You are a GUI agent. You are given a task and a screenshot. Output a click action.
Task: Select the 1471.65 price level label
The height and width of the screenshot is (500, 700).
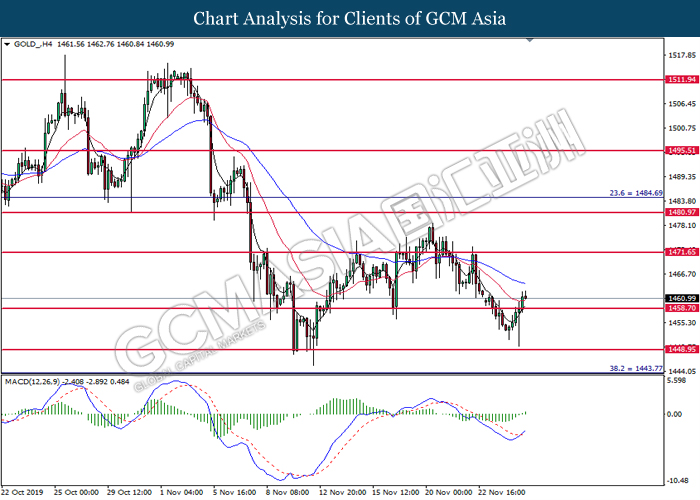click(x=681, y=252)
